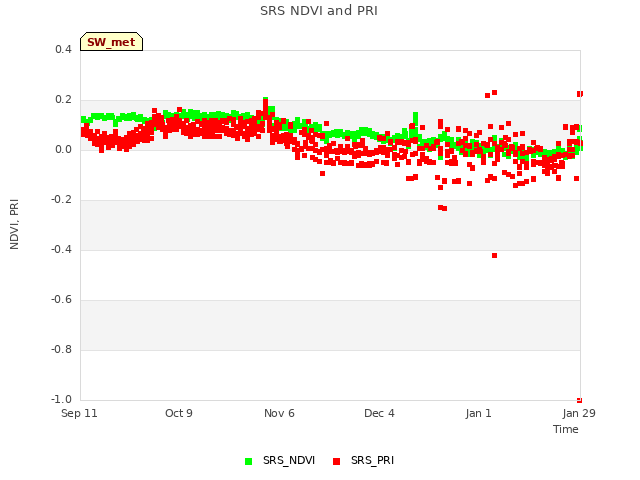Screen dimensions: 640x480
Task: Click the -0.4 y-axis tick label
Action: click(x=61, y=249)
